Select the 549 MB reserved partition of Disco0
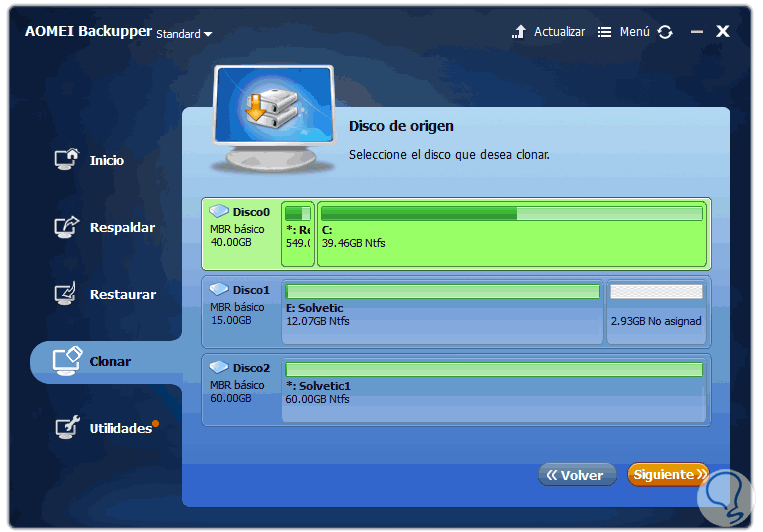The height and width of the screenshot is (532, 763). click(298, 234)
